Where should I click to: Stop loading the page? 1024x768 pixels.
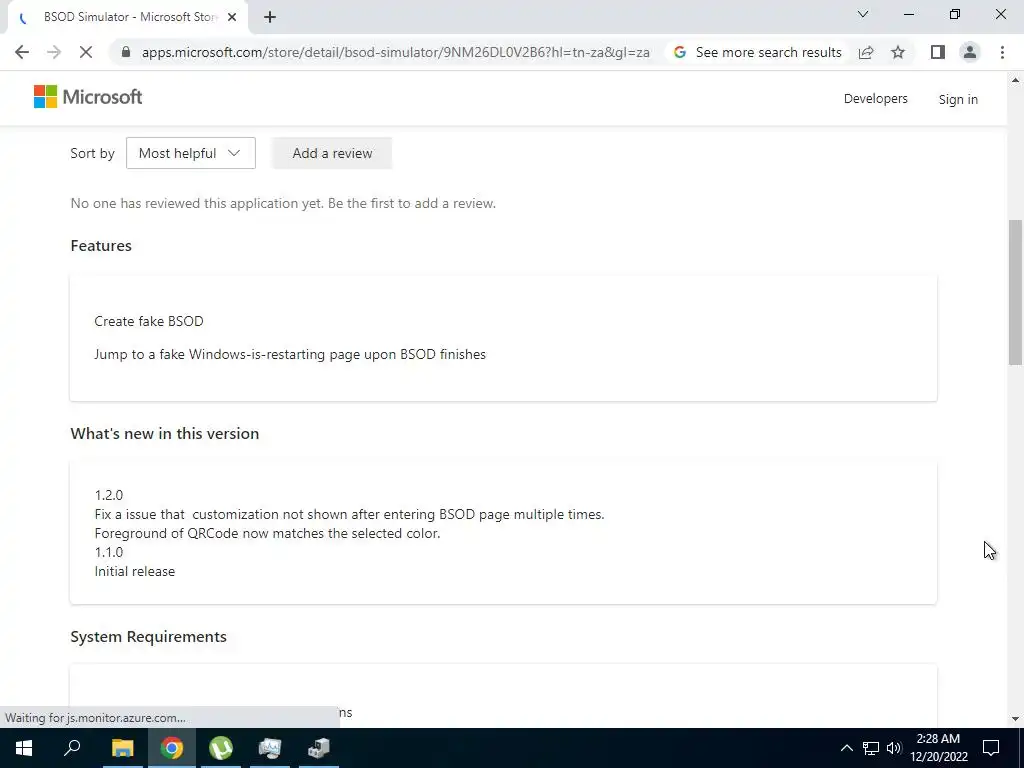[86, 52]
